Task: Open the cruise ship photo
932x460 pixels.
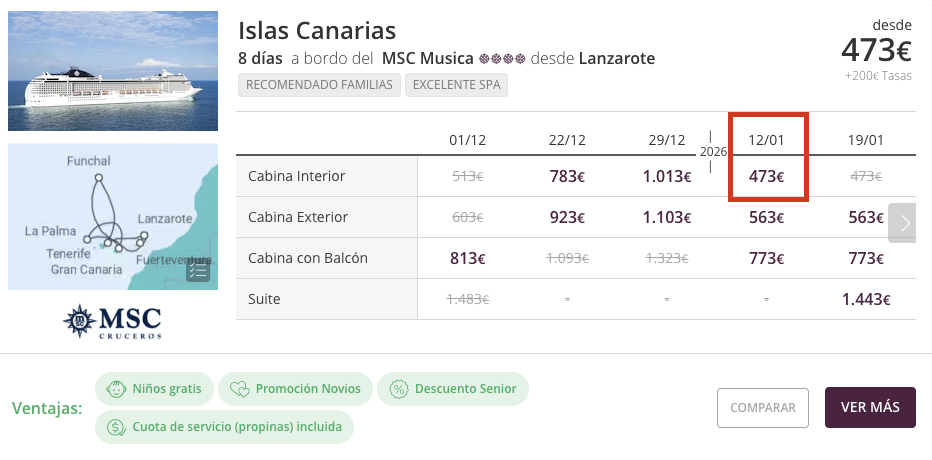Action: (113, 71)
